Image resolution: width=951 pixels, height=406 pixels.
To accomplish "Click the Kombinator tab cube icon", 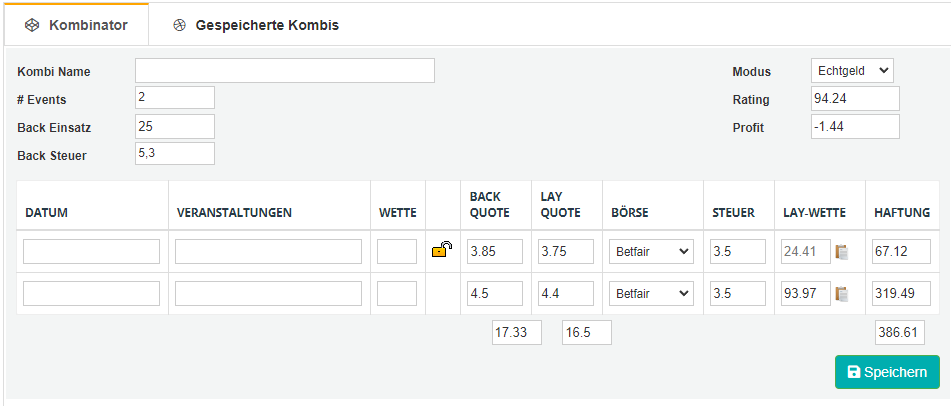I will pos(32,25).
